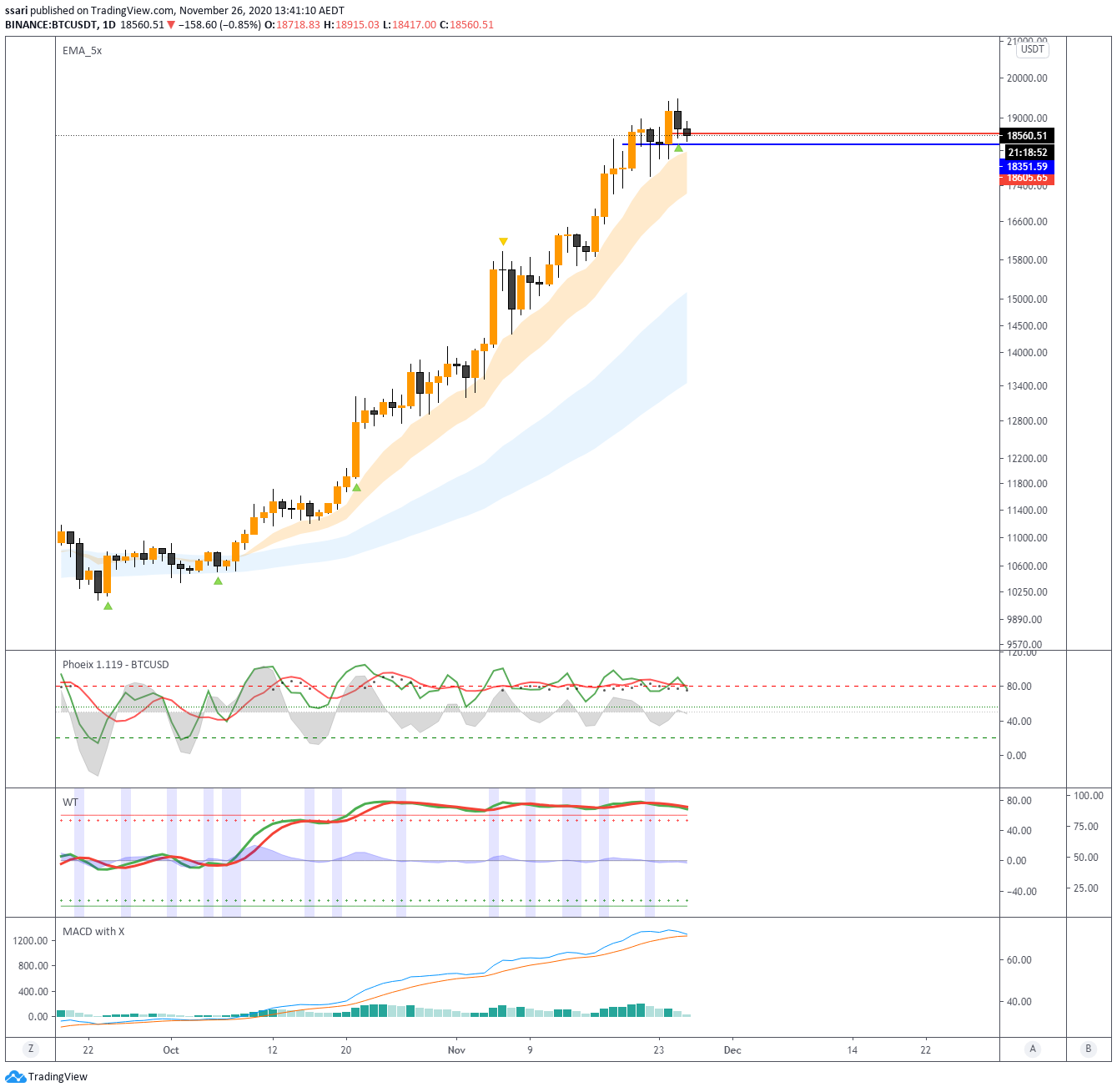Image resolution: width=1117 pixels, height=1092 pixels.
Task: Click the 15000.00 price axis label
Action: [x=1027, y=299]
